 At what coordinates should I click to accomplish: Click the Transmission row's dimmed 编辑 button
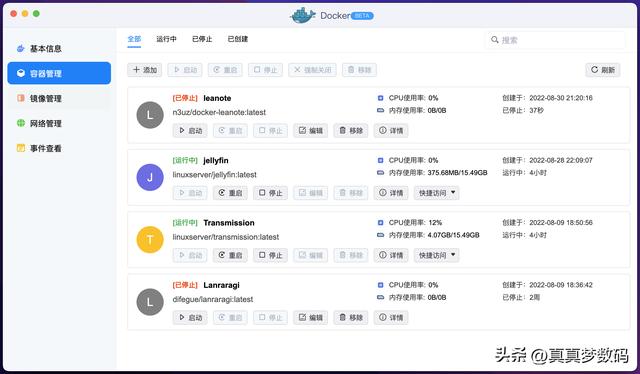(311, 255)
